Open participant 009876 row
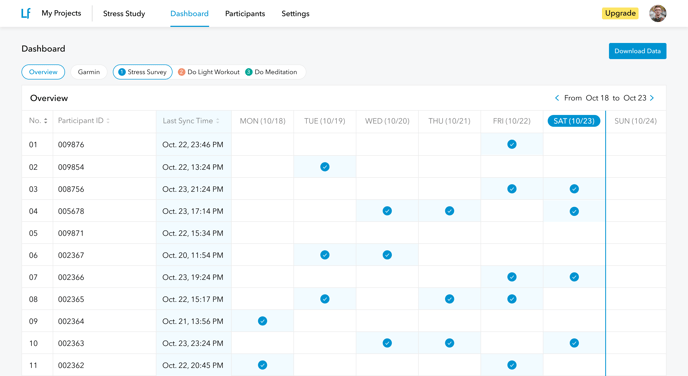Image resolution: width=688 pixels, height=376 pixels. [344, 144]
